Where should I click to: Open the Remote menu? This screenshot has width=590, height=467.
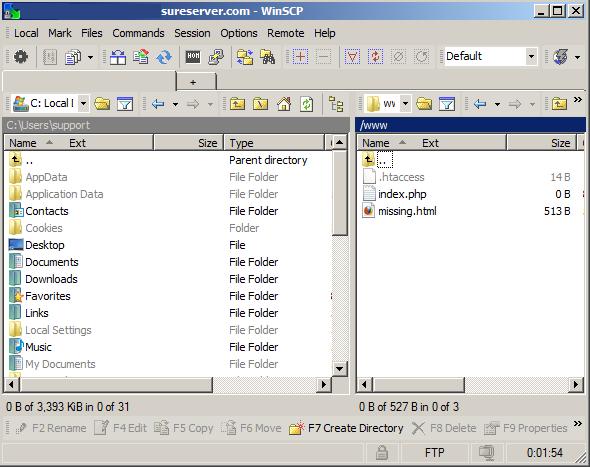click(x=286, y=33)
